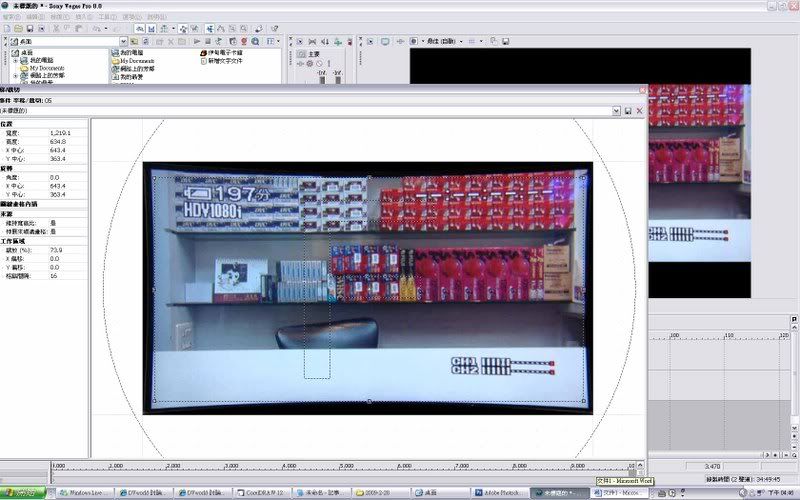This screenshot has width=800, height=500.
Task: Collapse the 工作區域 property section
Action: [x=12, y=241]
